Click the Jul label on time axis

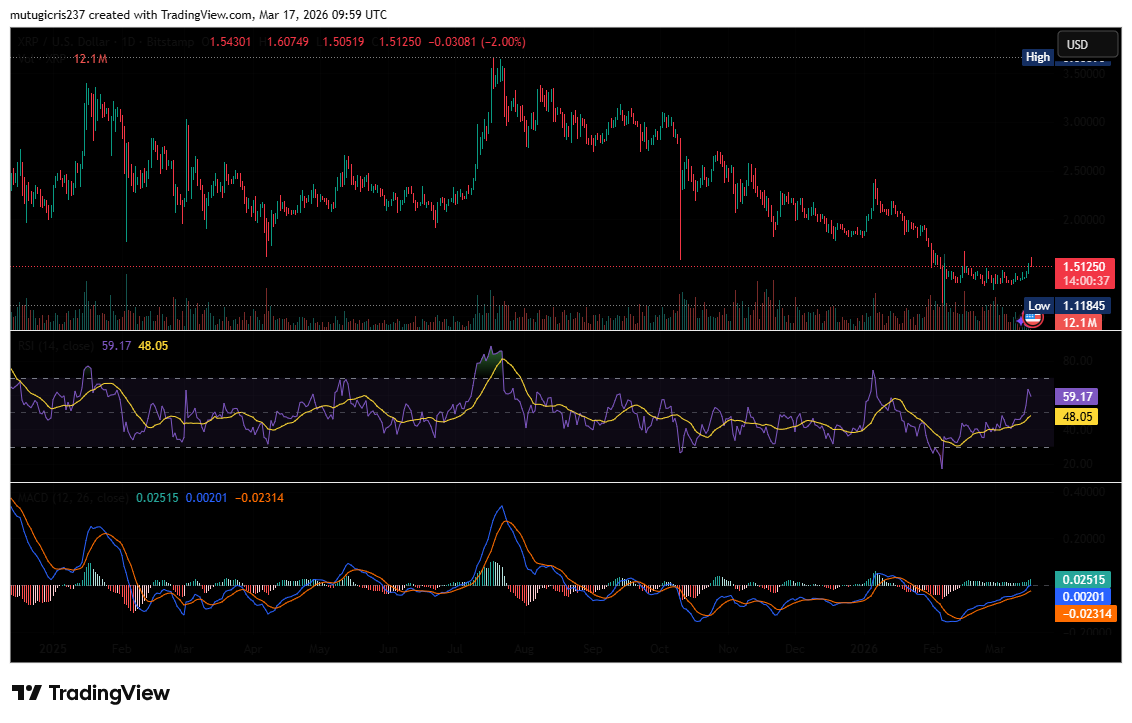tap(455, 649)
